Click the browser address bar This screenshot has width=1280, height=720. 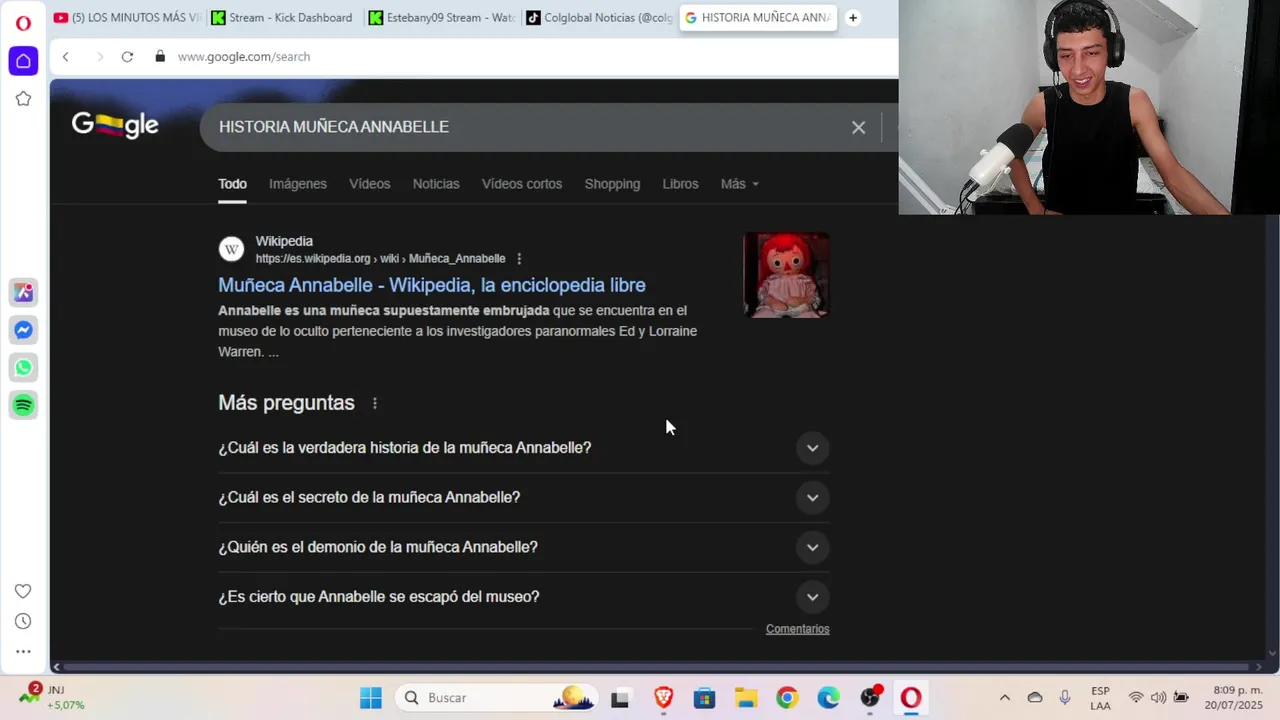point(530,57)
